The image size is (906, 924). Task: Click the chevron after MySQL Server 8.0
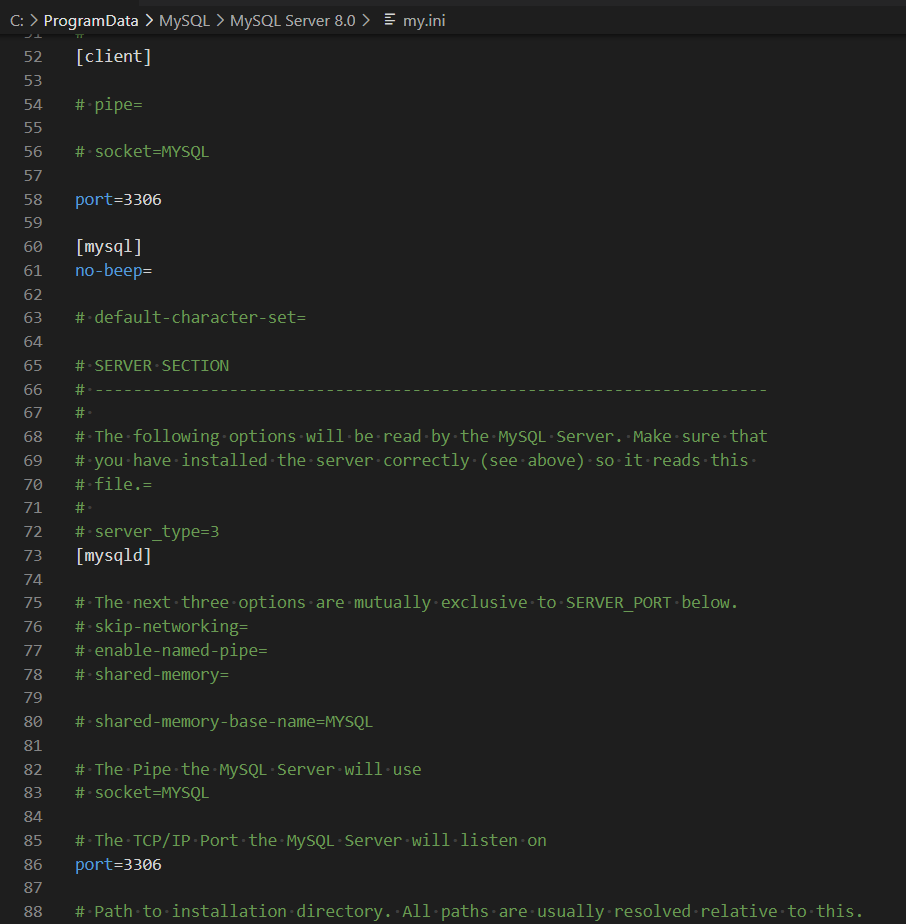pos(367,20)
